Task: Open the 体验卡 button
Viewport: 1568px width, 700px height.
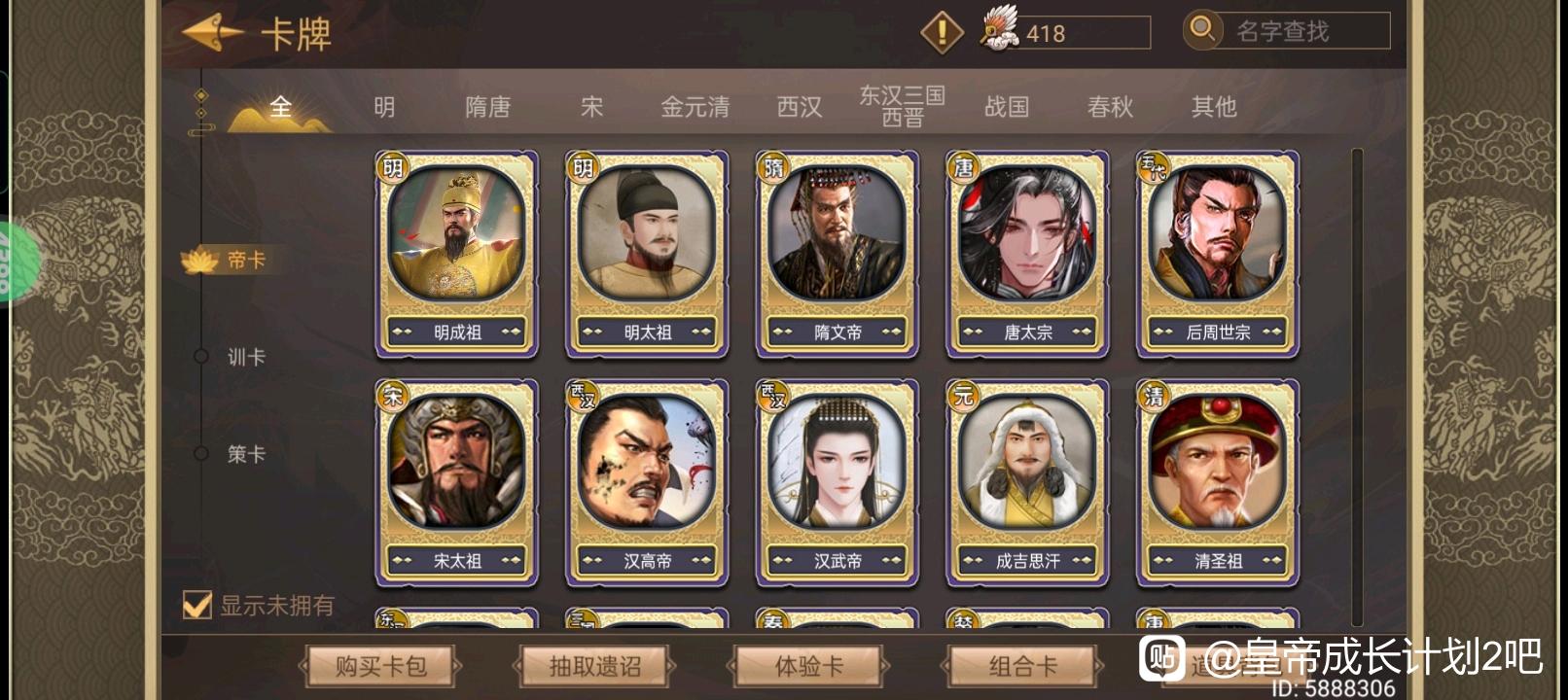Action: [808, 666]
